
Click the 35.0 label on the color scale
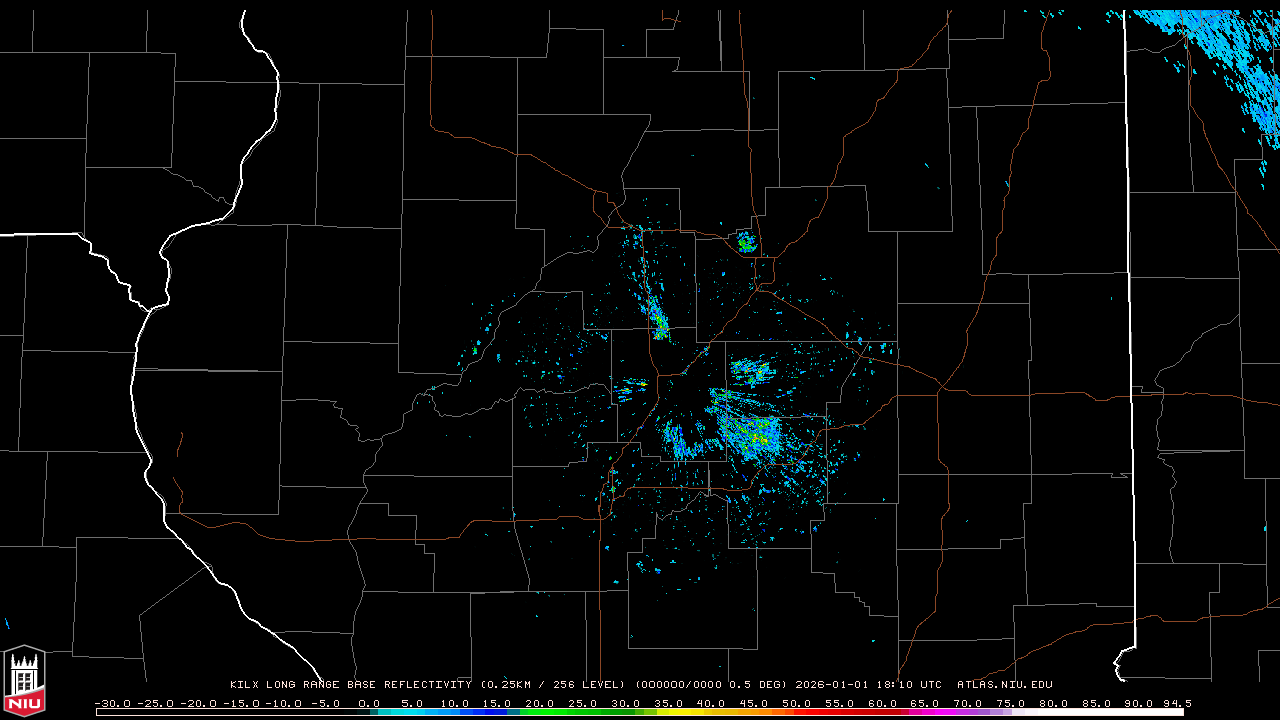pos(668,703)
